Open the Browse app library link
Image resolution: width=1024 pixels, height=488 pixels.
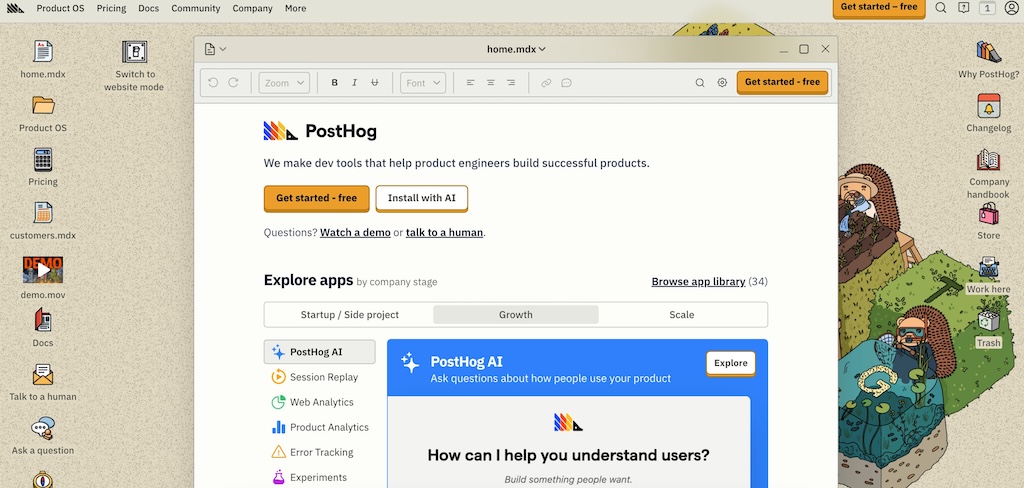[x=698, y=282]
